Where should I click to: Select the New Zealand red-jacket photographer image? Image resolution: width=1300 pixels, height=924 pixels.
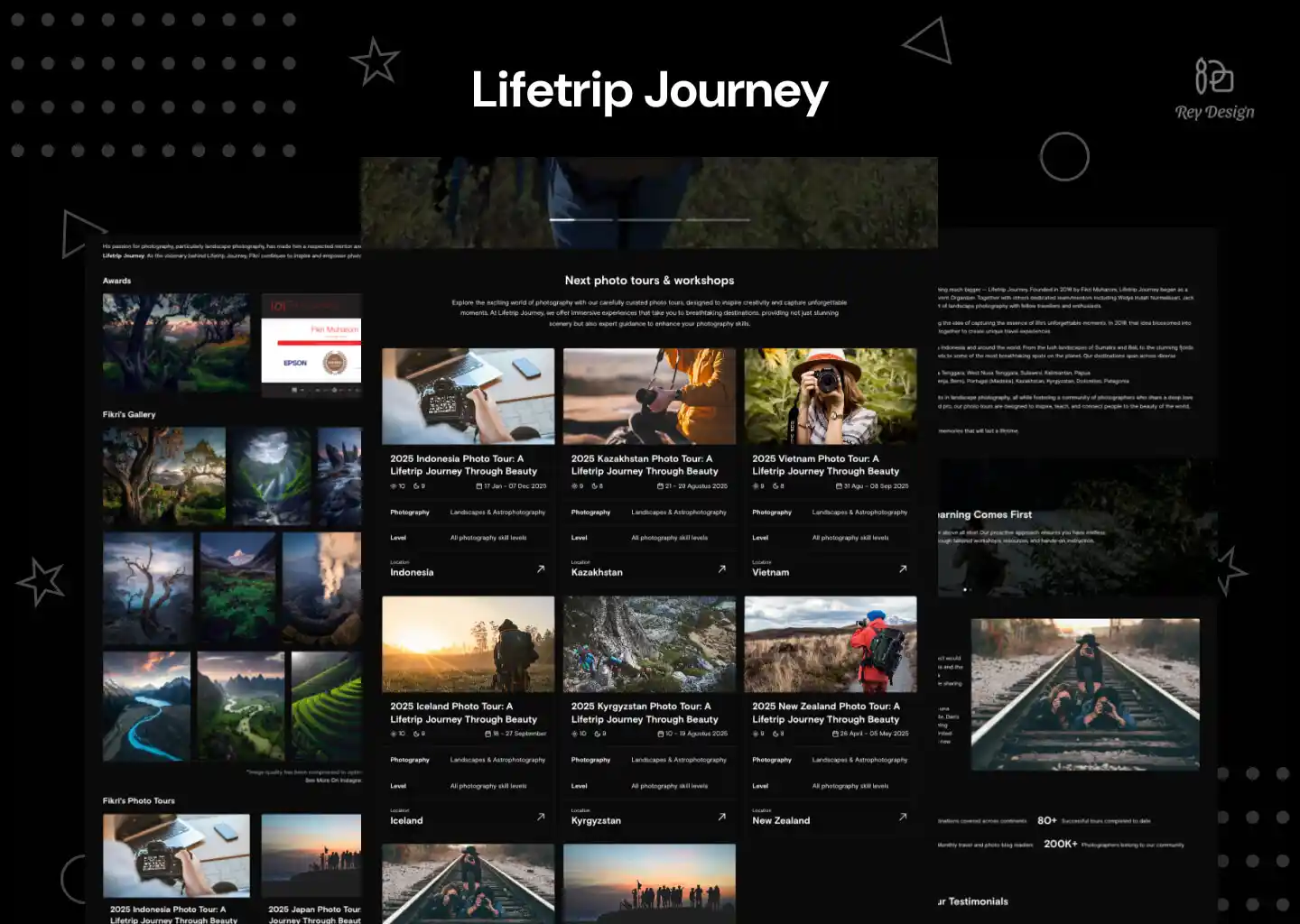(x=830, y=643)
